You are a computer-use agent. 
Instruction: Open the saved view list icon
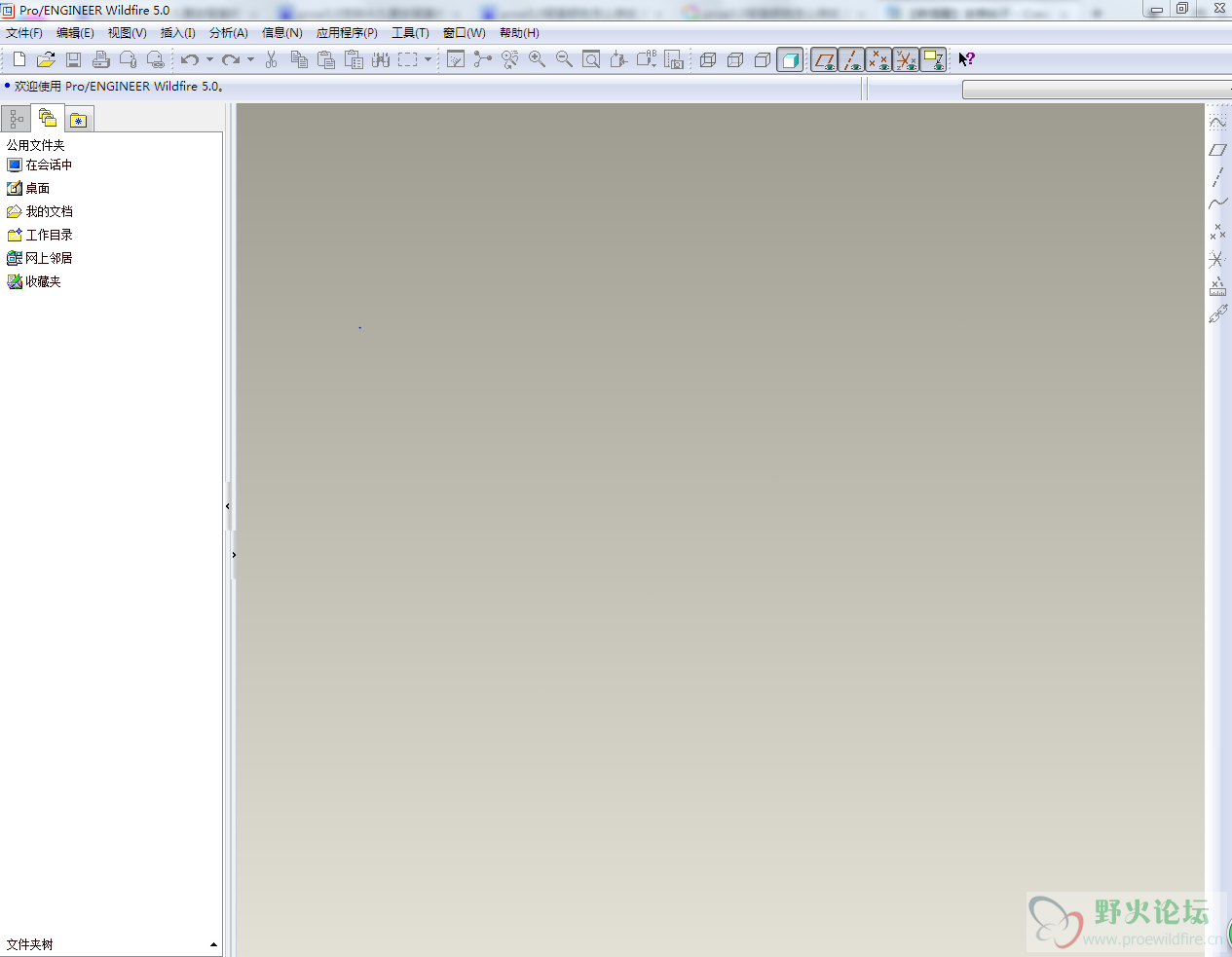pos(646,59)
